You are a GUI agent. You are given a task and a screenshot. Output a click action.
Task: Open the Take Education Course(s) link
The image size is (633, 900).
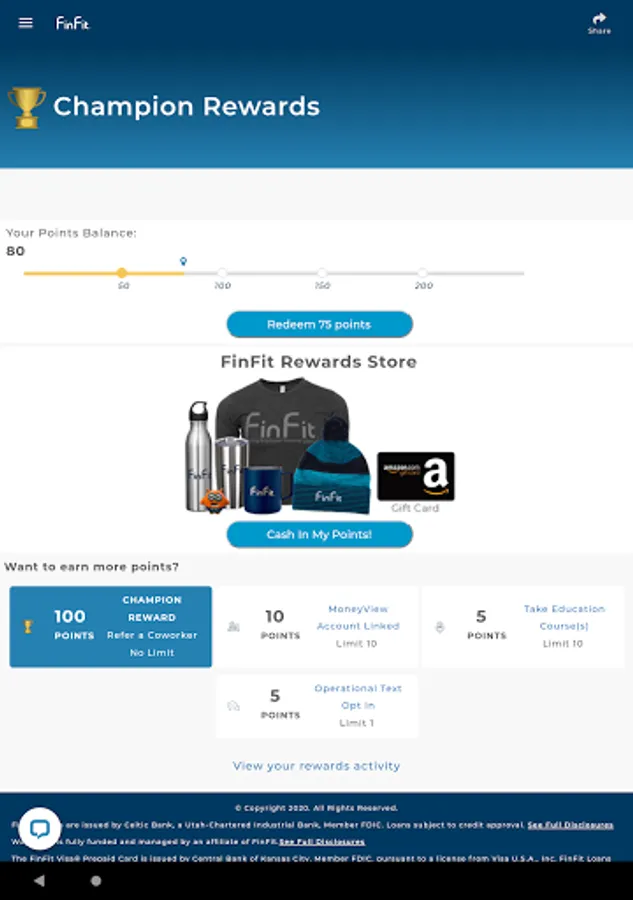coord(564,617)
